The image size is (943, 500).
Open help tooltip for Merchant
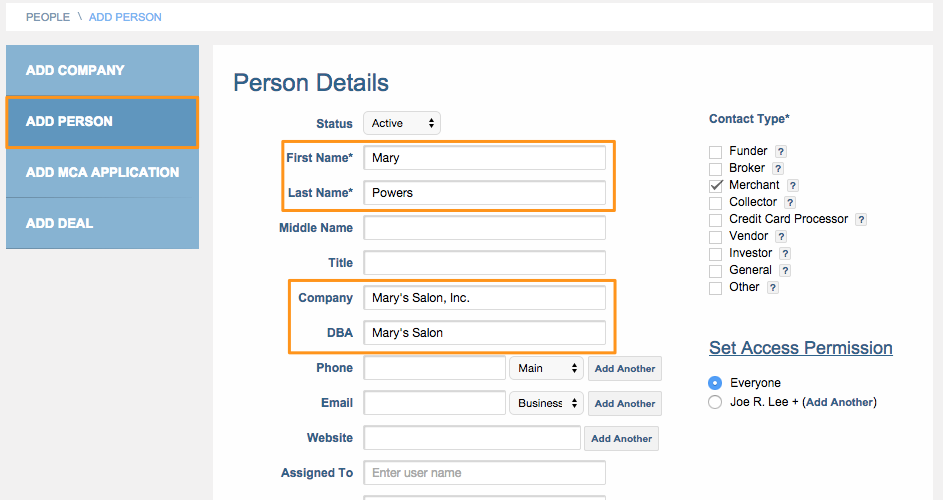click(x=793, y=186)
